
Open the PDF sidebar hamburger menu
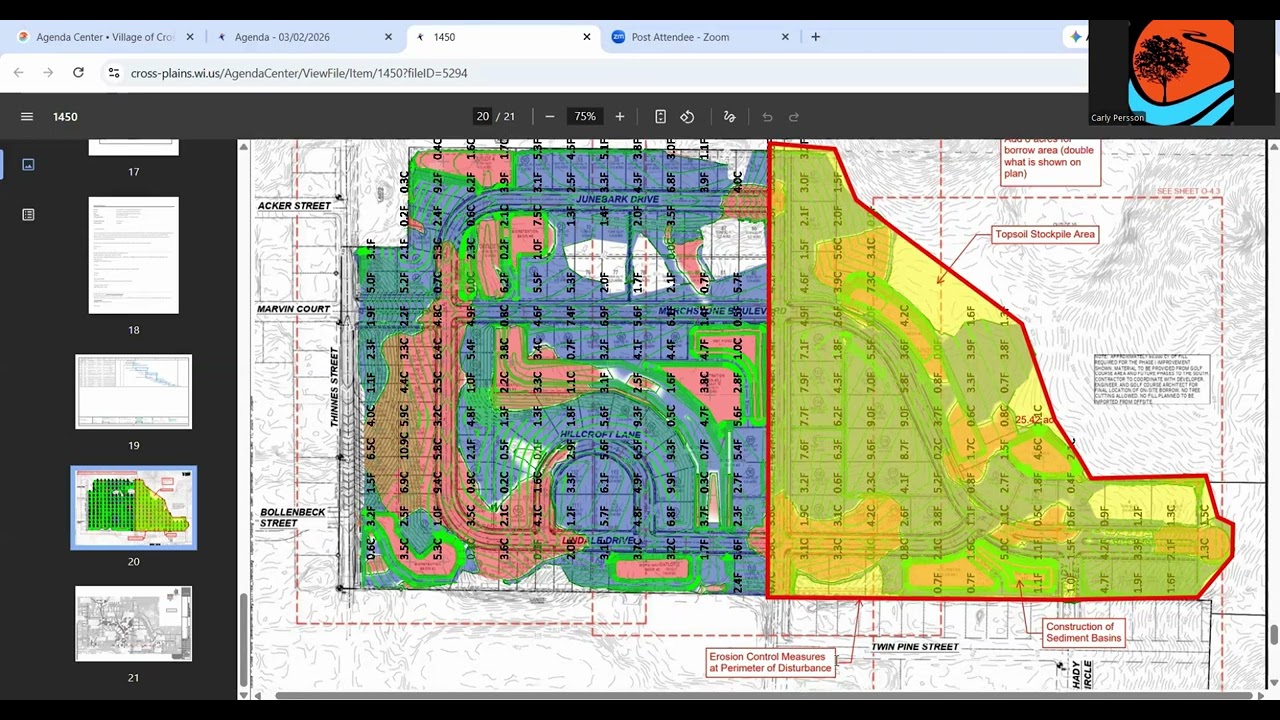click(x=27, y=117)
